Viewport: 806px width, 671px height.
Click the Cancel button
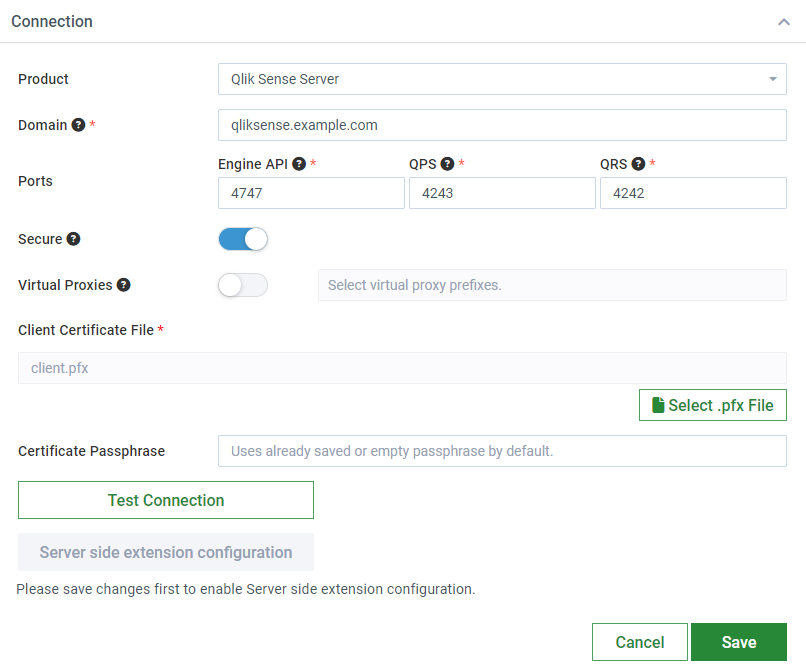pos(639,642)
